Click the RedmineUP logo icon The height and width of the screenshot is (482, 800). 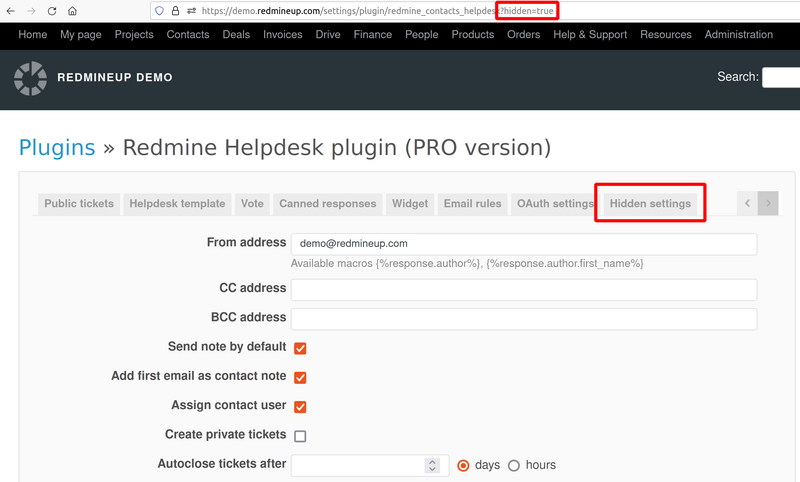pos(30,78)
